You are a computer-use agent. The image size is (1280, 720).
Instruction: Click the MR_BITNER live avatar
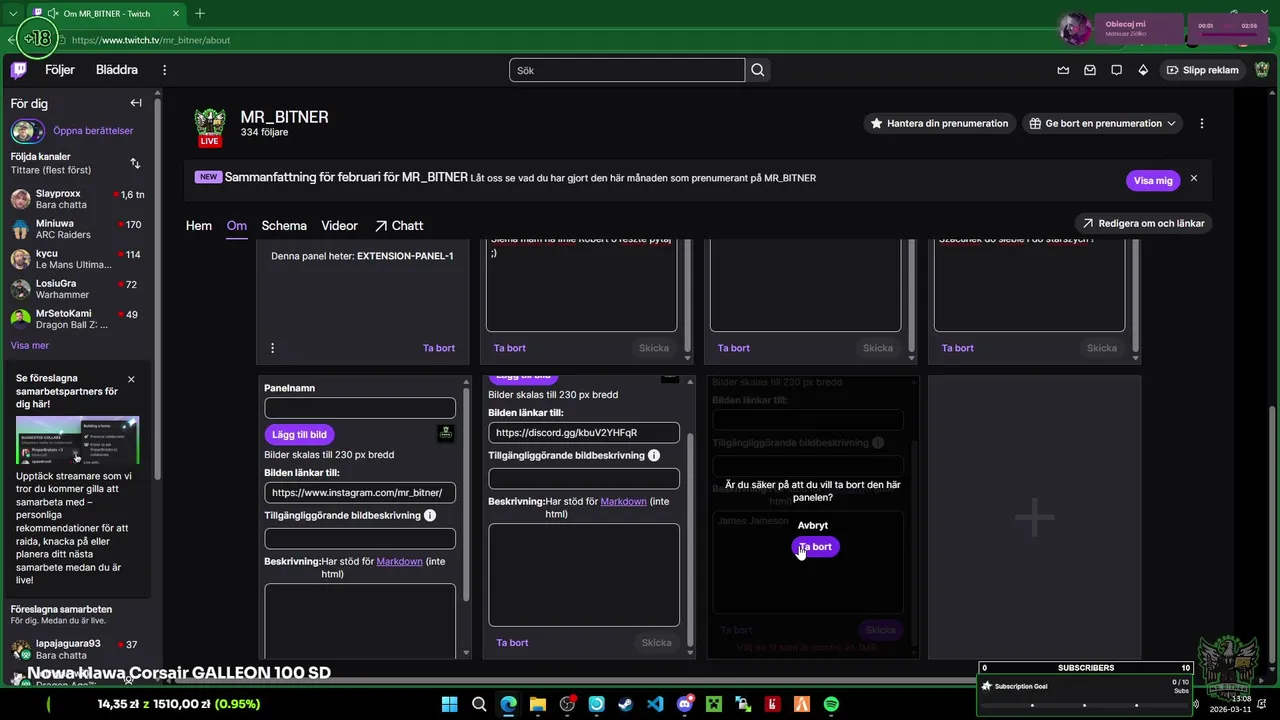[210, 127]
